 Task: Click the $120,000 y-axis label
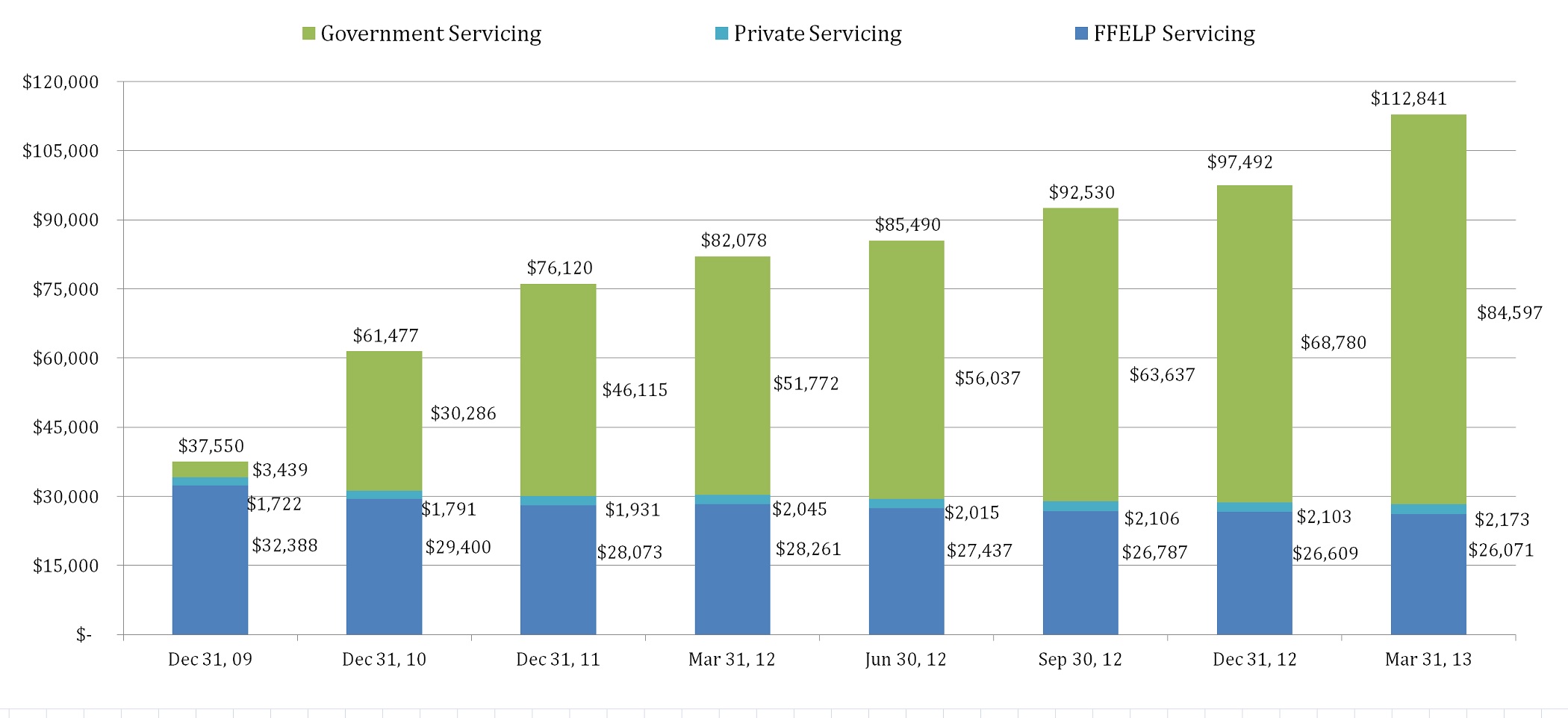tap(60, 82)
